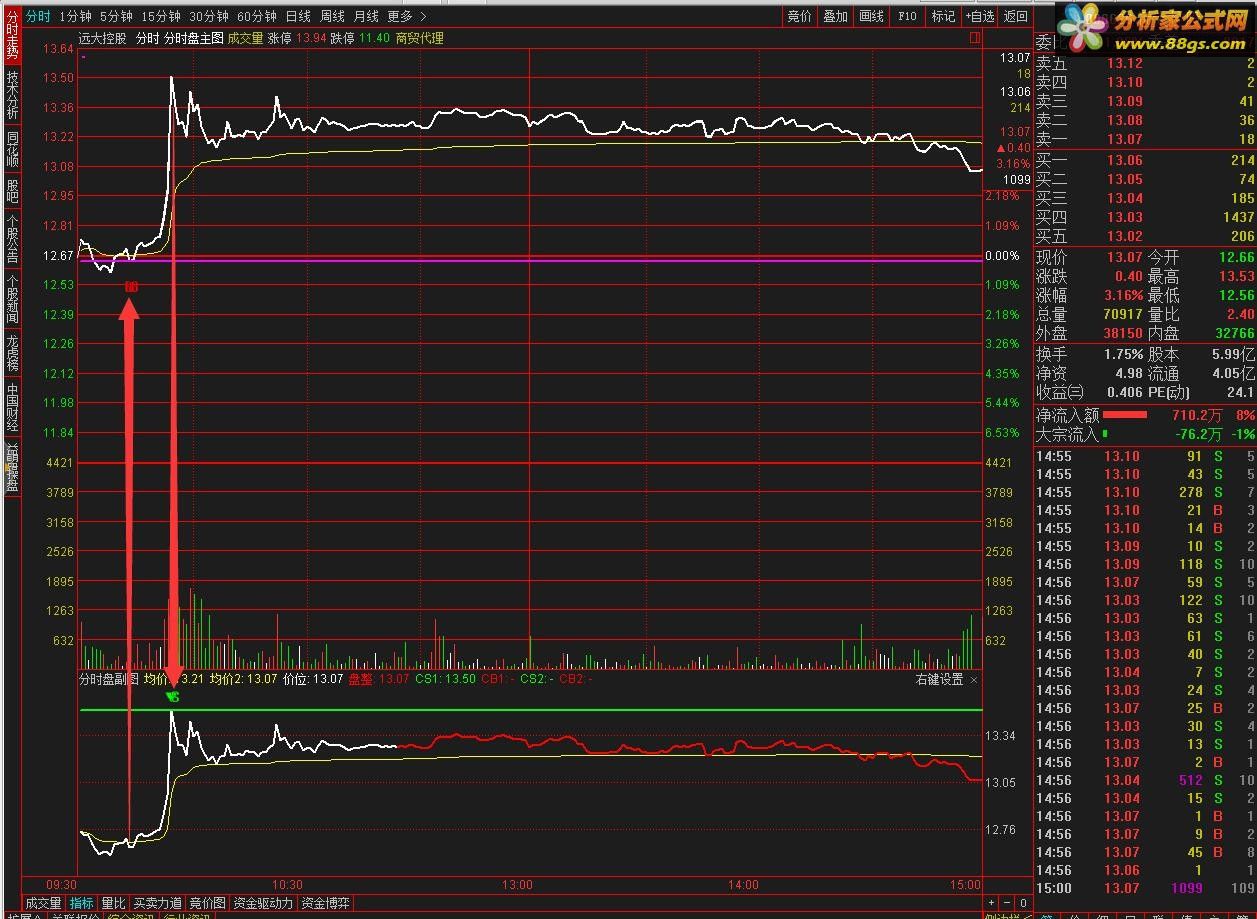This screenshot has width=1257, height=919.
Task: Click the yellow 成交量 label in chart header
Action: coord(246,38)
